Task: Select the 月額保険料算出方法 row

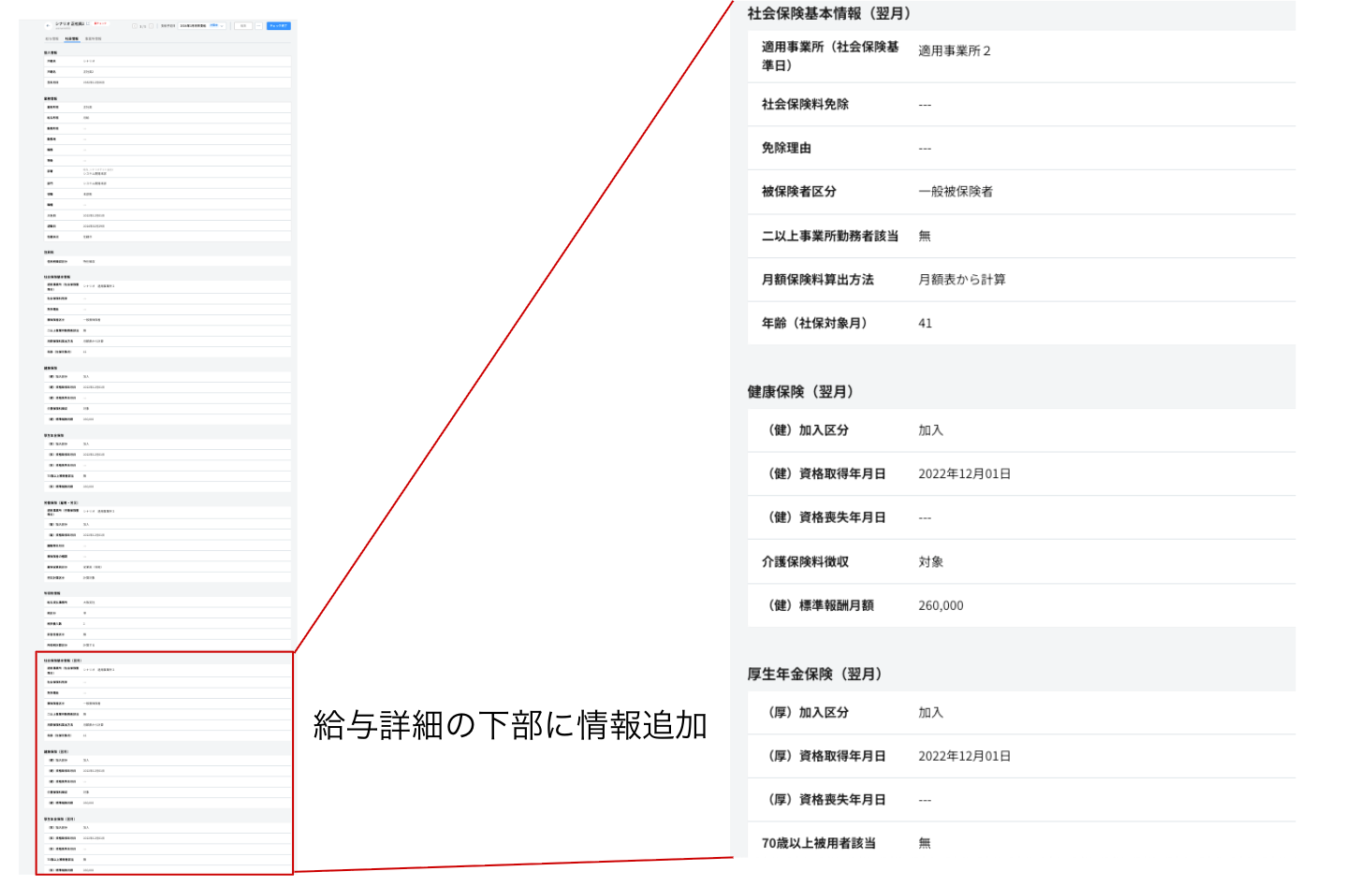Action: tap(1020, 280)
